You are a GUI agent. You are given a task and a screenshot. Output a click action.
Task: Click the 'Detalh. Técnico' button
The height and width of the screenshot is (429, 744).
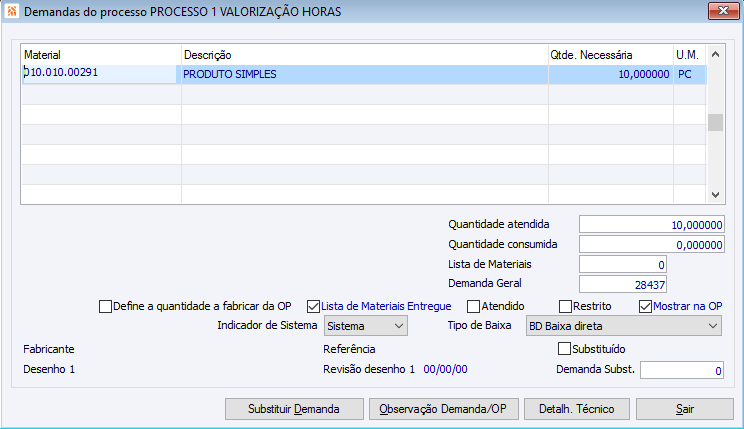click(577, 409)
